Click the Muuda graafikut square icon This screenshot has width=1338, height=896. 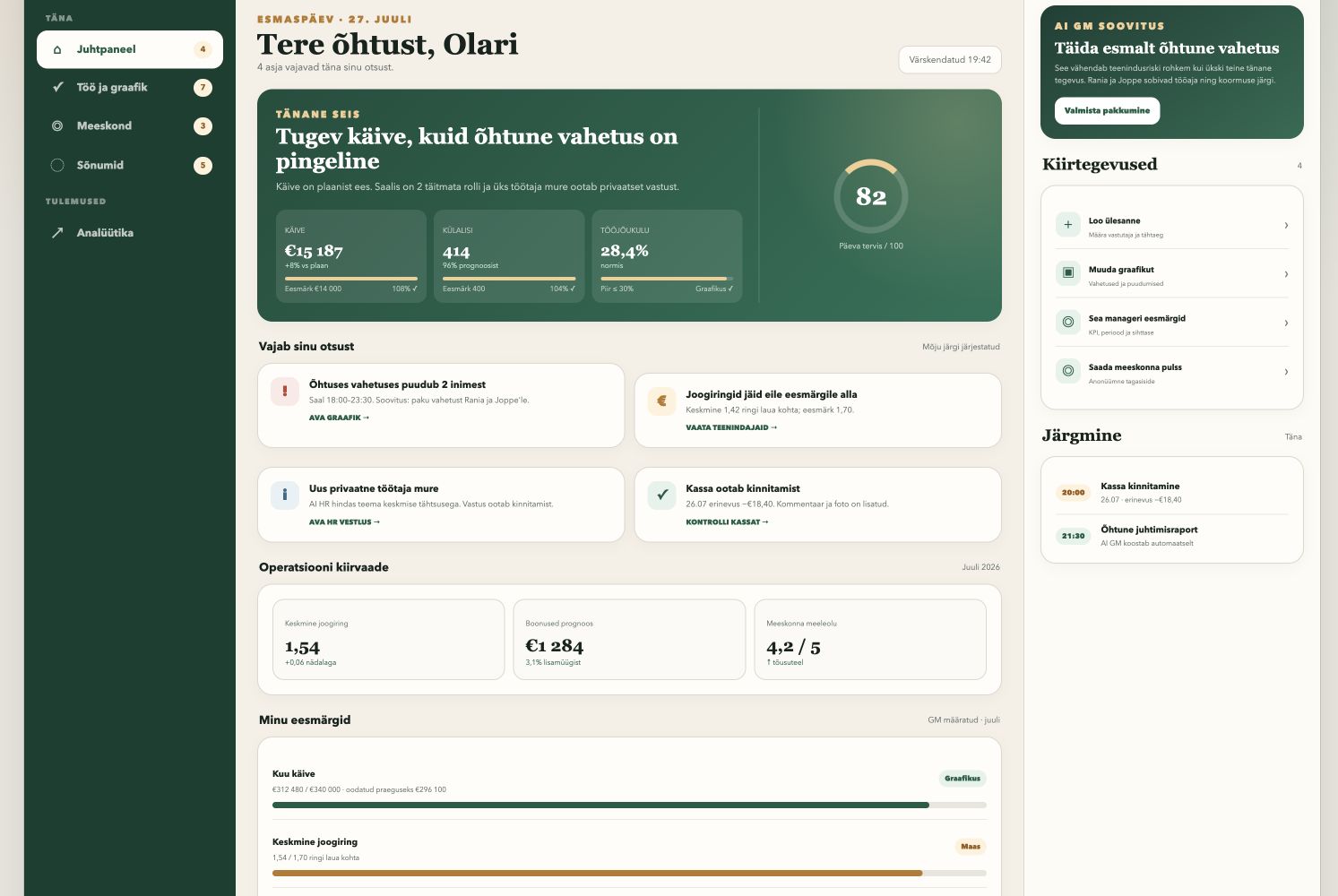[x=1068, y=272]
